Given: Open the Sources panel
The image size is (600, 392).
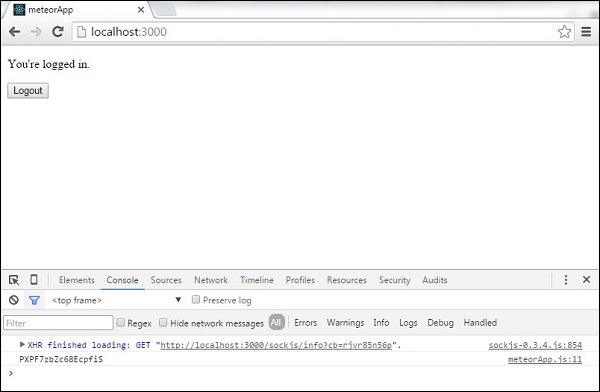Looking at the screenshot, I should pos(166,280).
